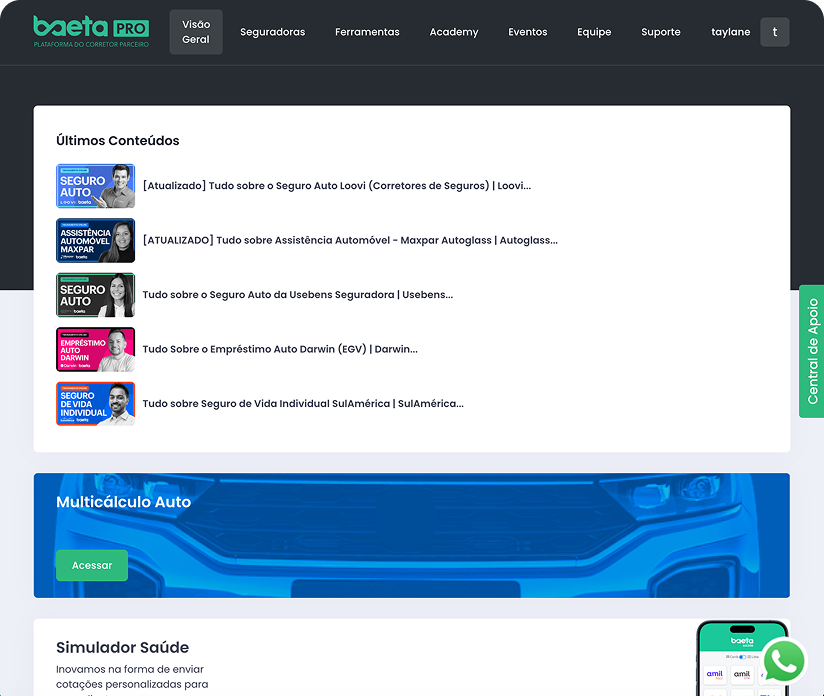Click the Simulador Saúde heading
The width and height of the screenshot is (824, 696).
[x=122, y=647]
